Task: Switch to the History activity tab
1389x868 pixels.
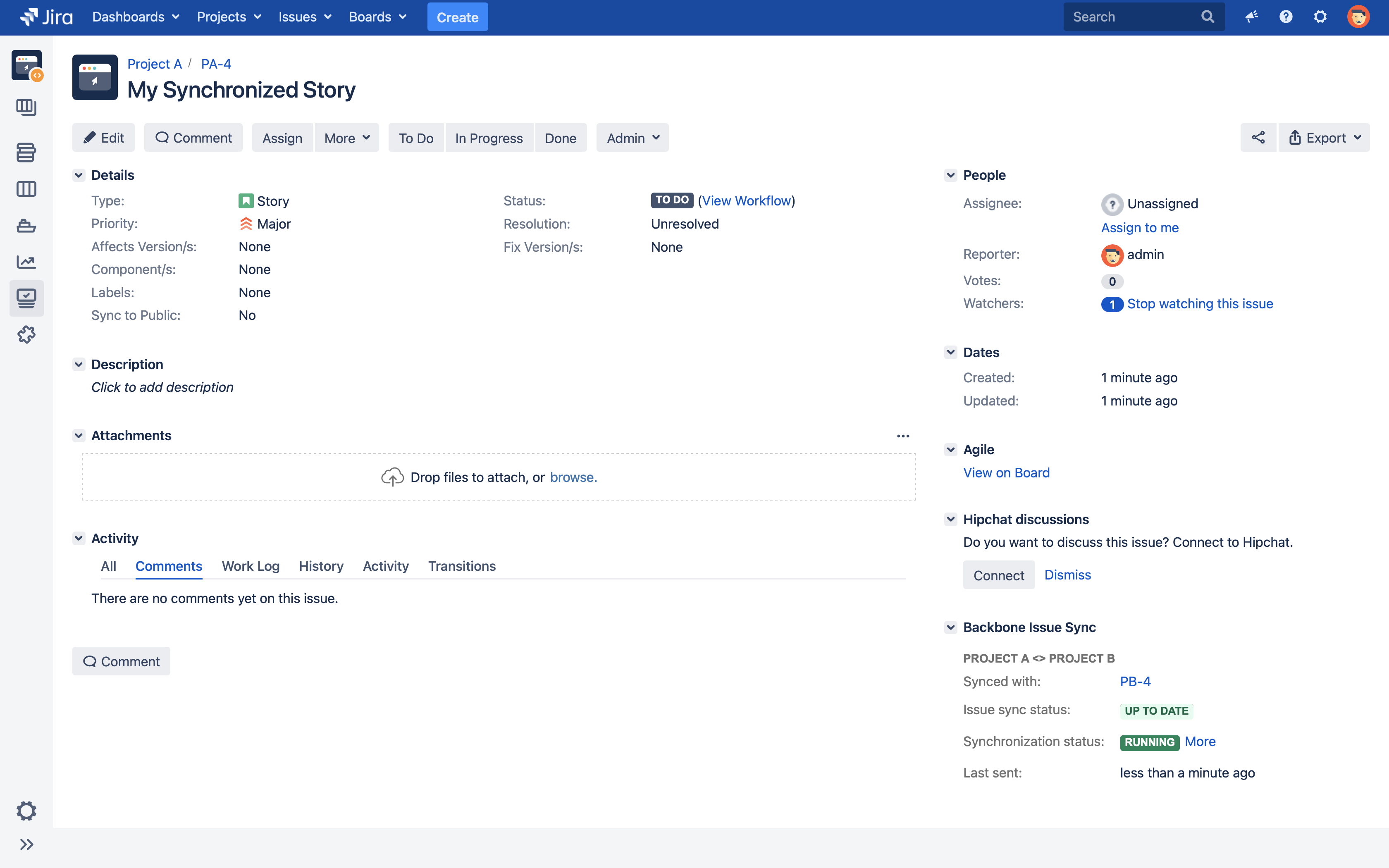Action: (321, 566)
